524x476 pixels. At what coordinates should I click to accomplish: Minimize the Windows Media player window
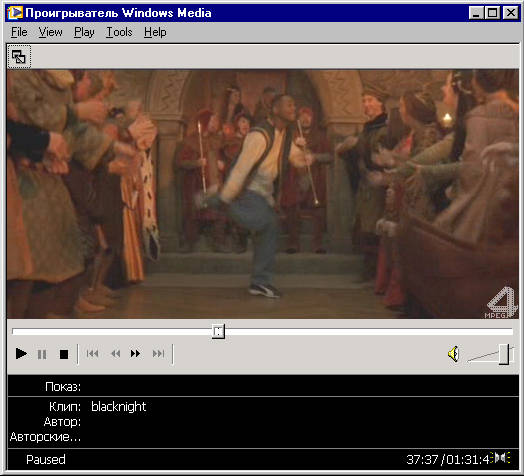pyautogui.click(x=476, y=13)
